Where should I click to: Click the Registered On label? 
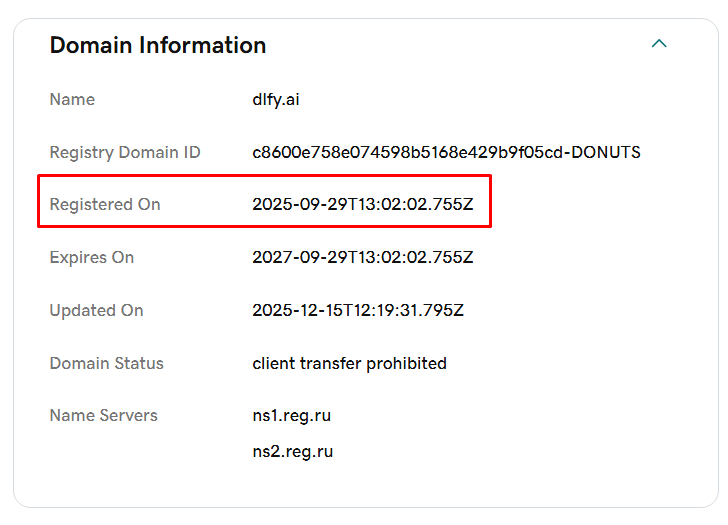(105, 204)
